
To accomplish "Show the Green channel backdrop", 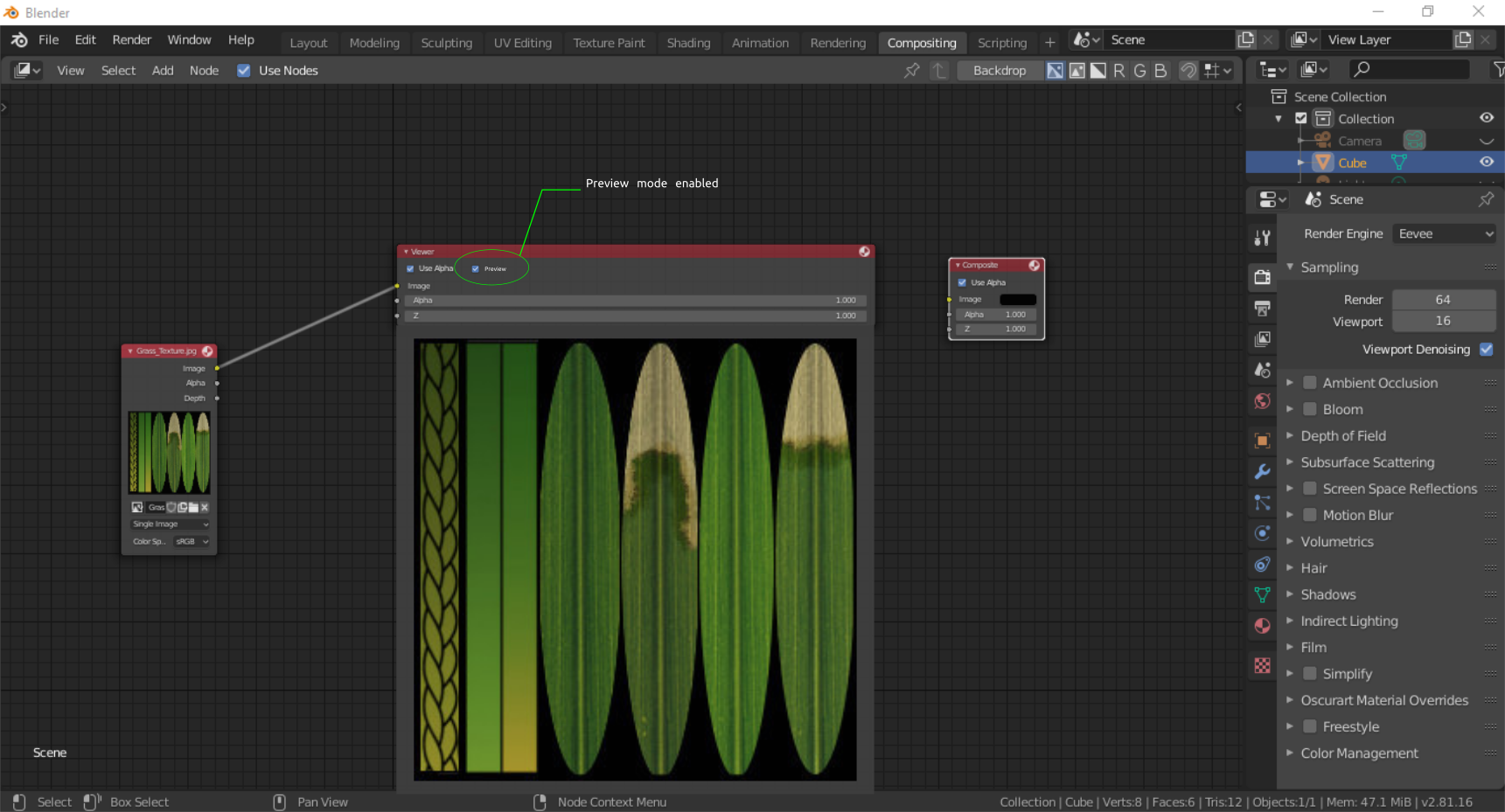I will [x=1140, y=71].
